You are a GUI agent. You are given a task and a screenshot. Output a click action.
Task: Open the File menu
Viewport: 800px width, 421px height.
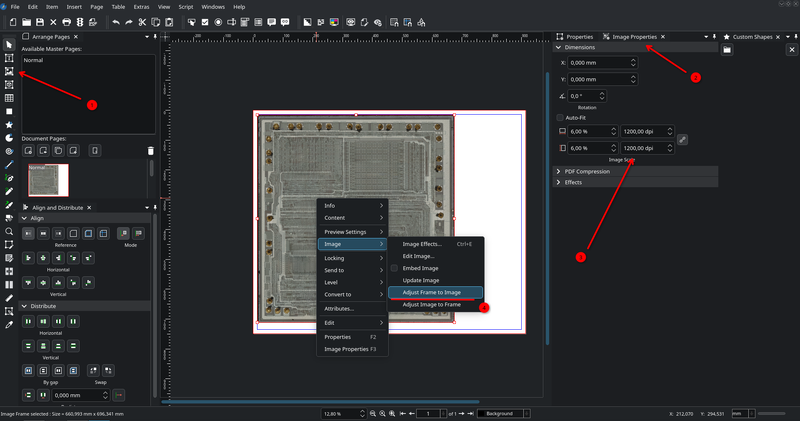(15, 7)
